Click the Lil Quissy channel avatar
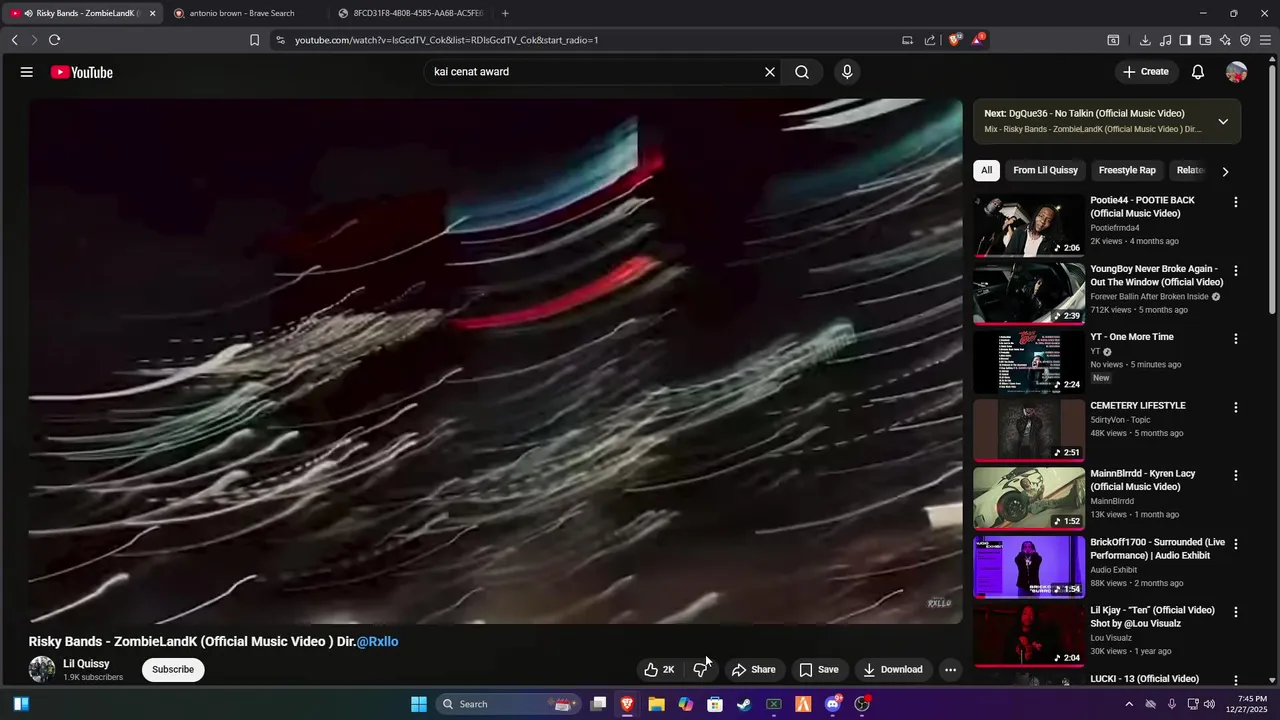1280x720 pixels. point(42,670)
